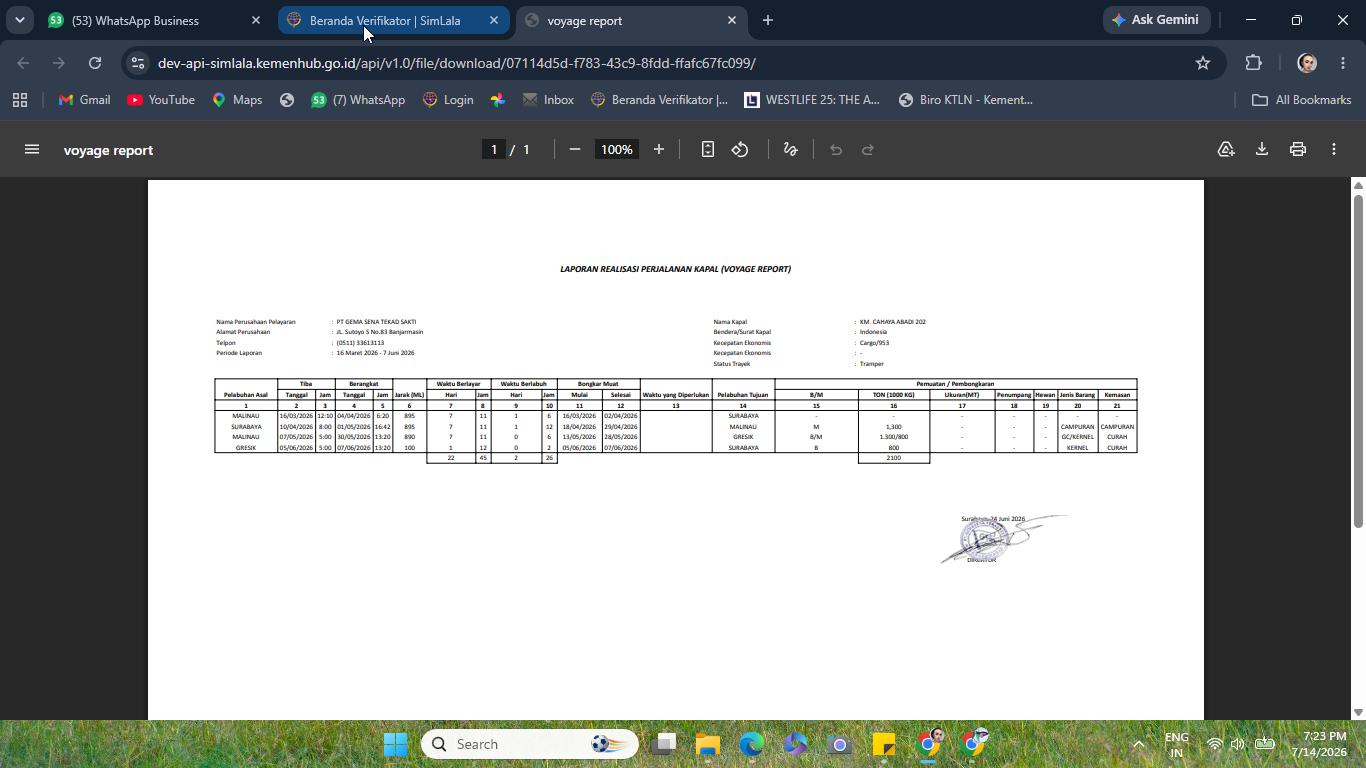
Task: Open the PDF sidebar menu icon
Action: (x=32, y=150)
